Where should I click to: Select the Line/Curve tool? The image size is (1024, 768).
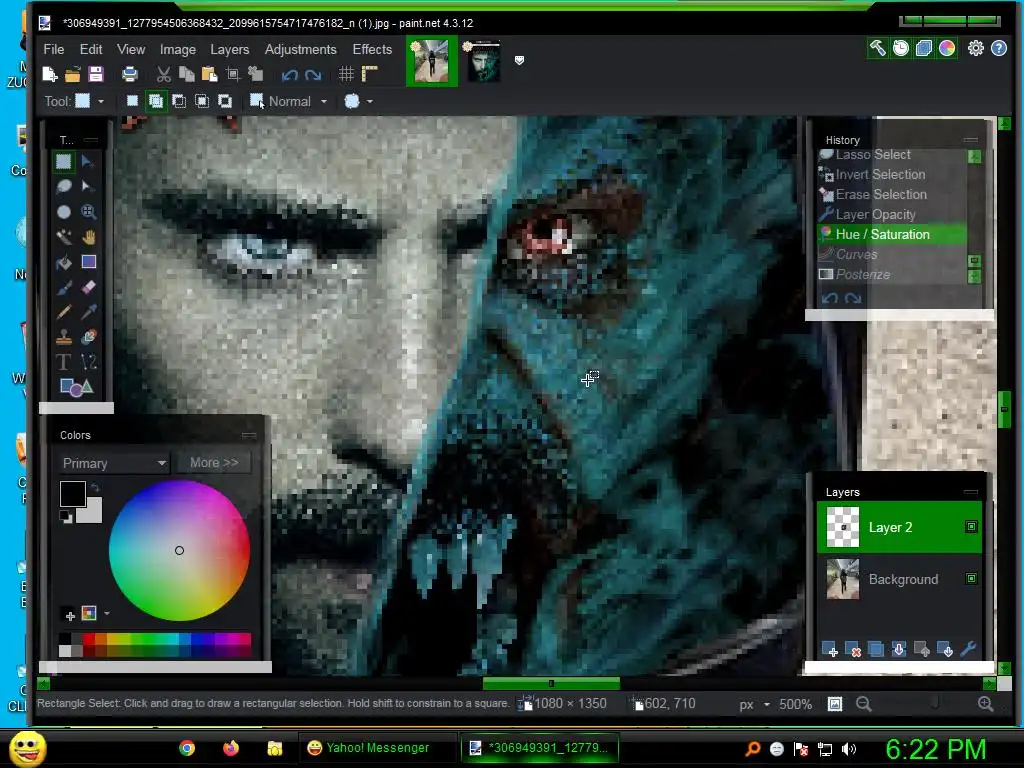(x=88, y=362)
